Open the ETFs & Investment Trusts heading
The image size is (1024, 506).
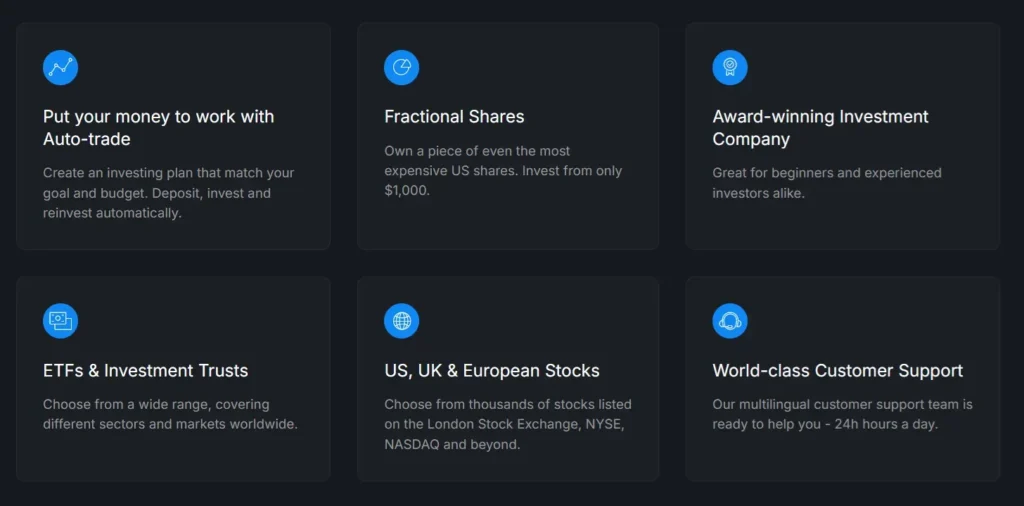tap(145, 371)
